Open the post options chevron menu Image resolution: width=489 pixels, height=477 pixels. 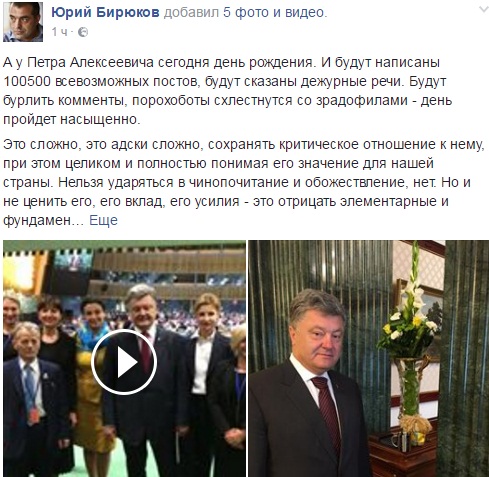483,10
